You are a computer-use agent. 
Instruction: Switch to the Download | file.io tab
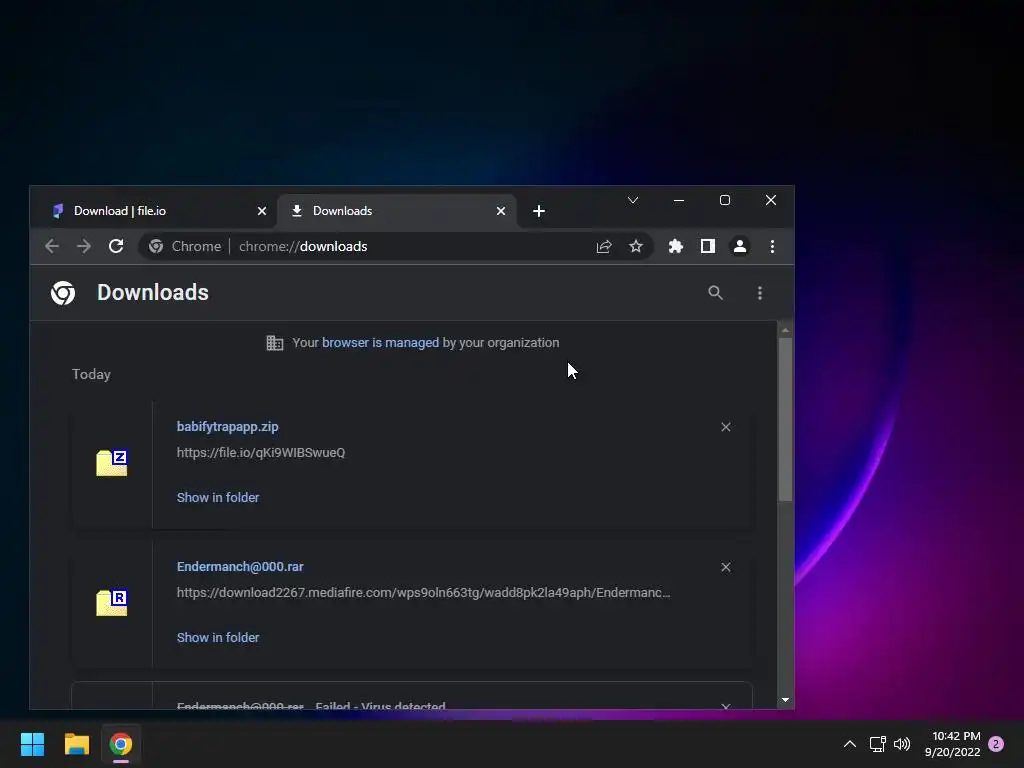tap(159, 211)
